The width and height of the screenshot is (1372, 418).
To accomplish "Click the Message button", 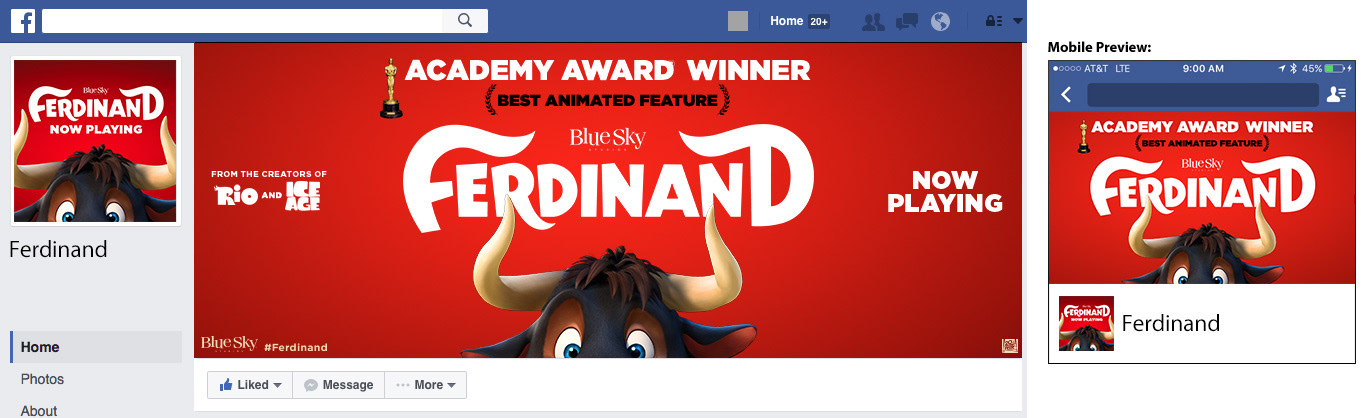I will 339,385.
